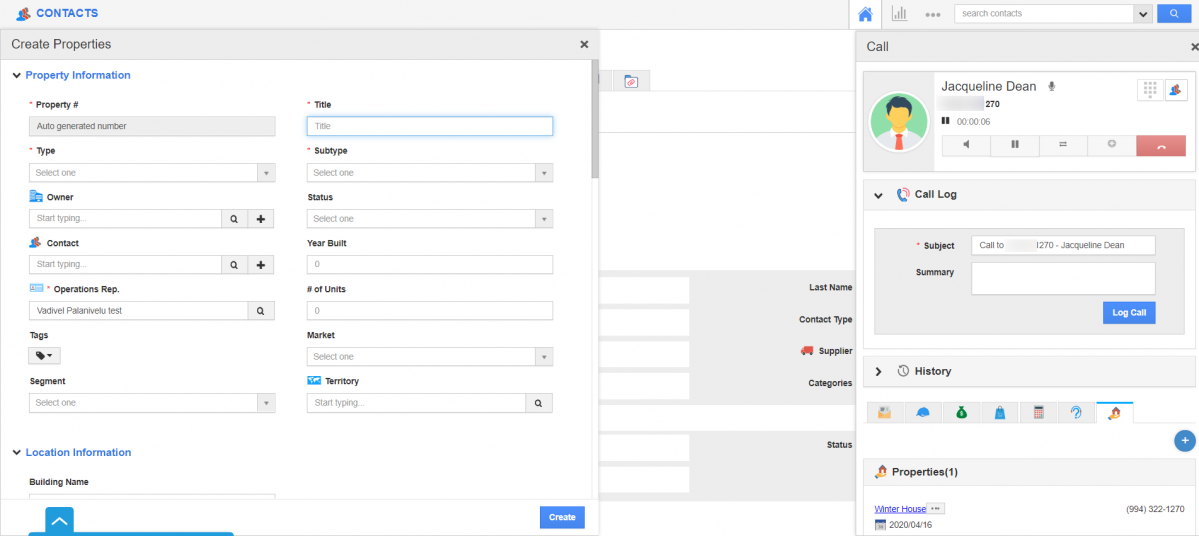Switch to the properties house tab

tap(1114, 412)
